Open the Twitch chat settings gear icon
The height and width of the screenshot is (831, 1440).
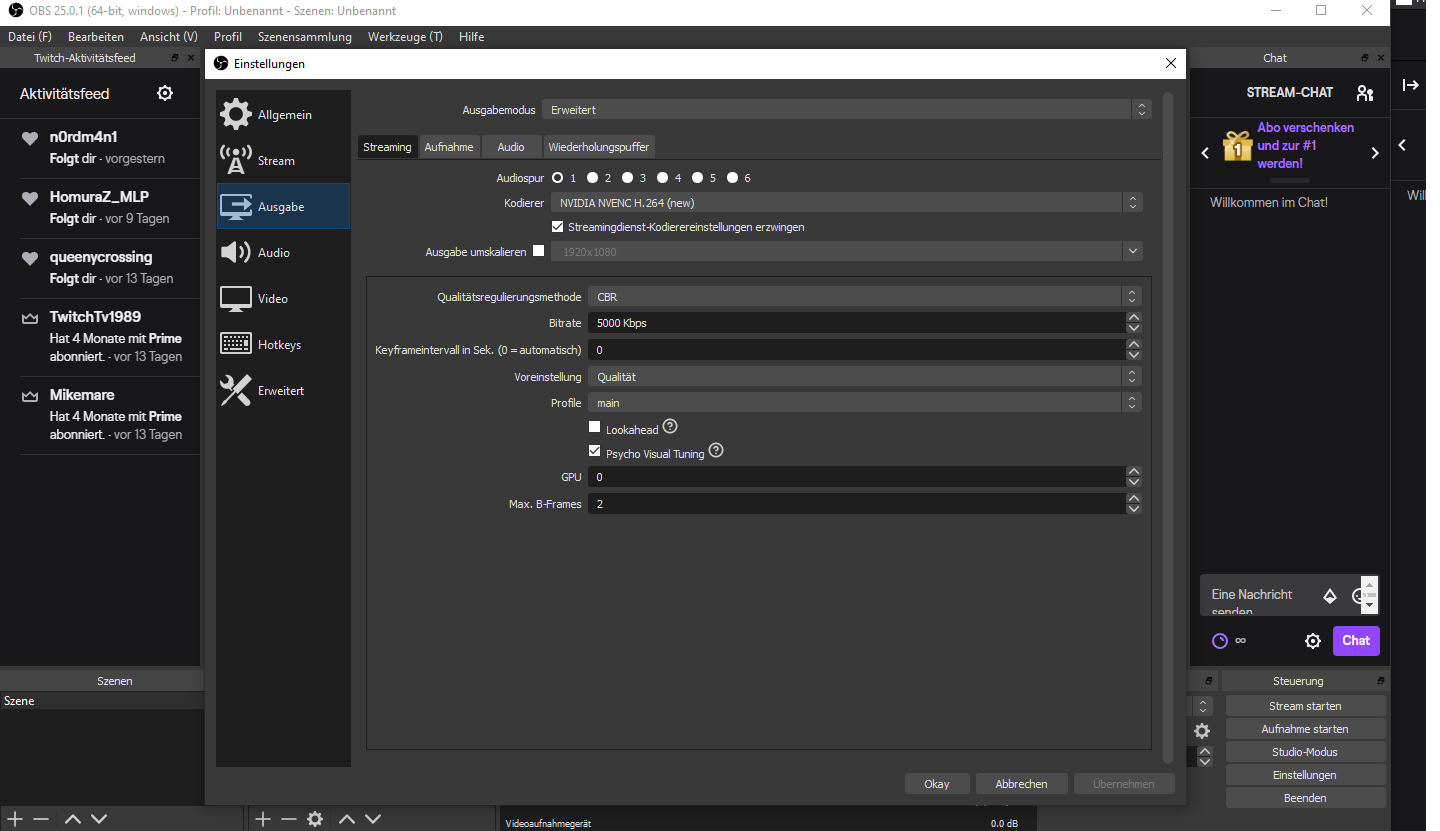click(1313, 641)
